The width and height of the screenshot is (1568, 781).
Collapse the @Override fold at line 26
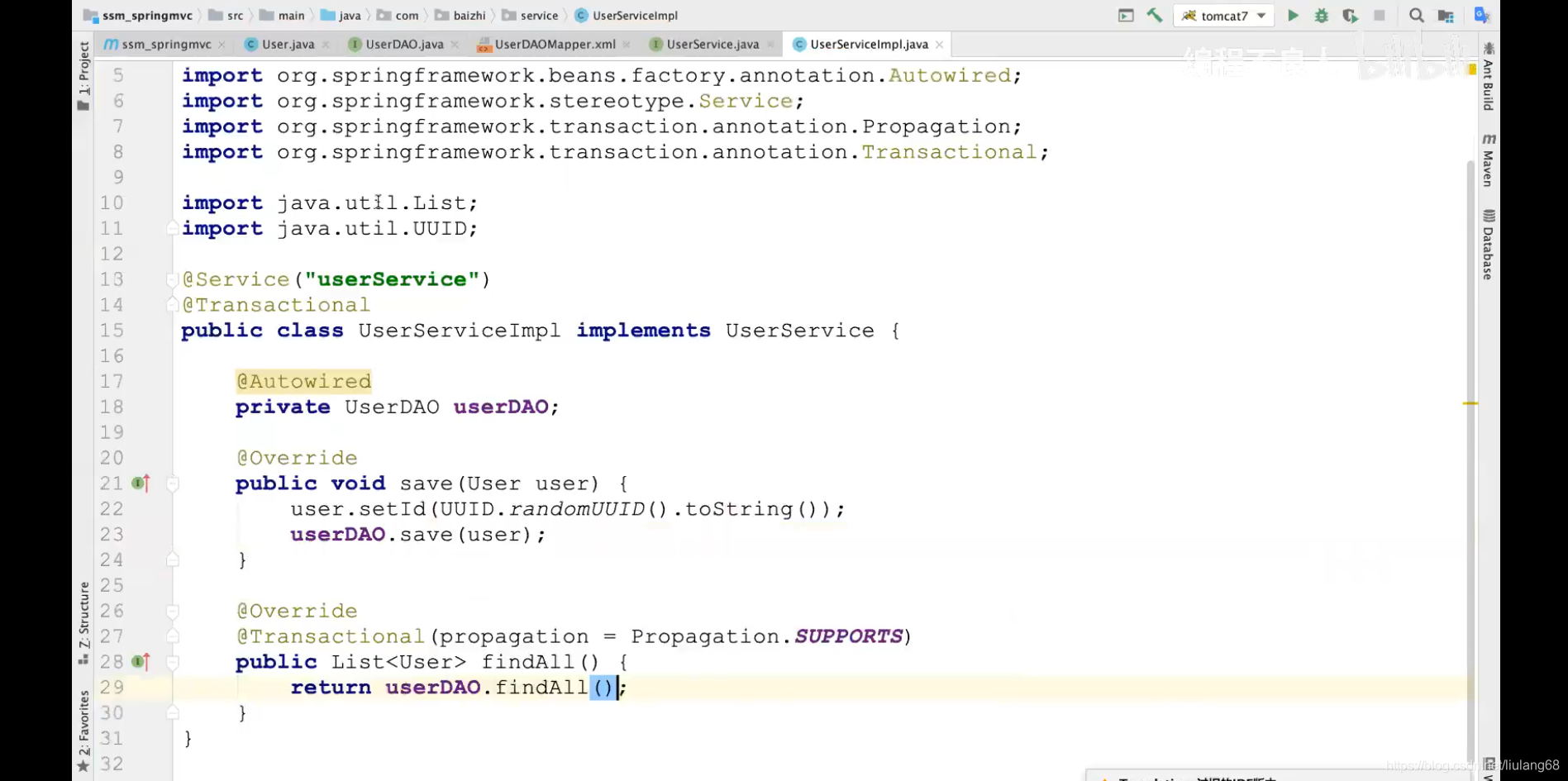click(x=172, y=611)
